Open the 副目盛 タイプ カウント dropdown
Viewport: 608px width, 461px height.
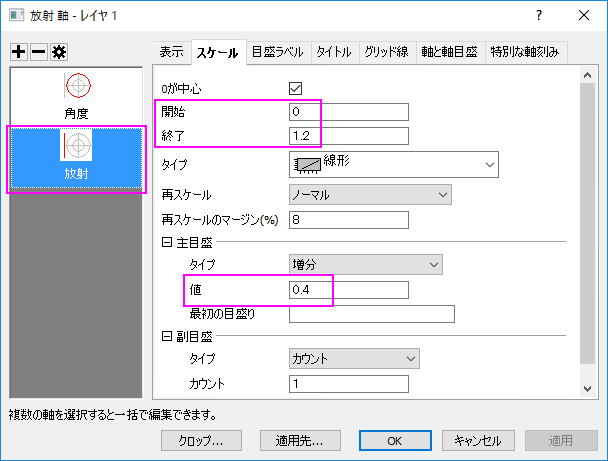(x=354, y=359)
